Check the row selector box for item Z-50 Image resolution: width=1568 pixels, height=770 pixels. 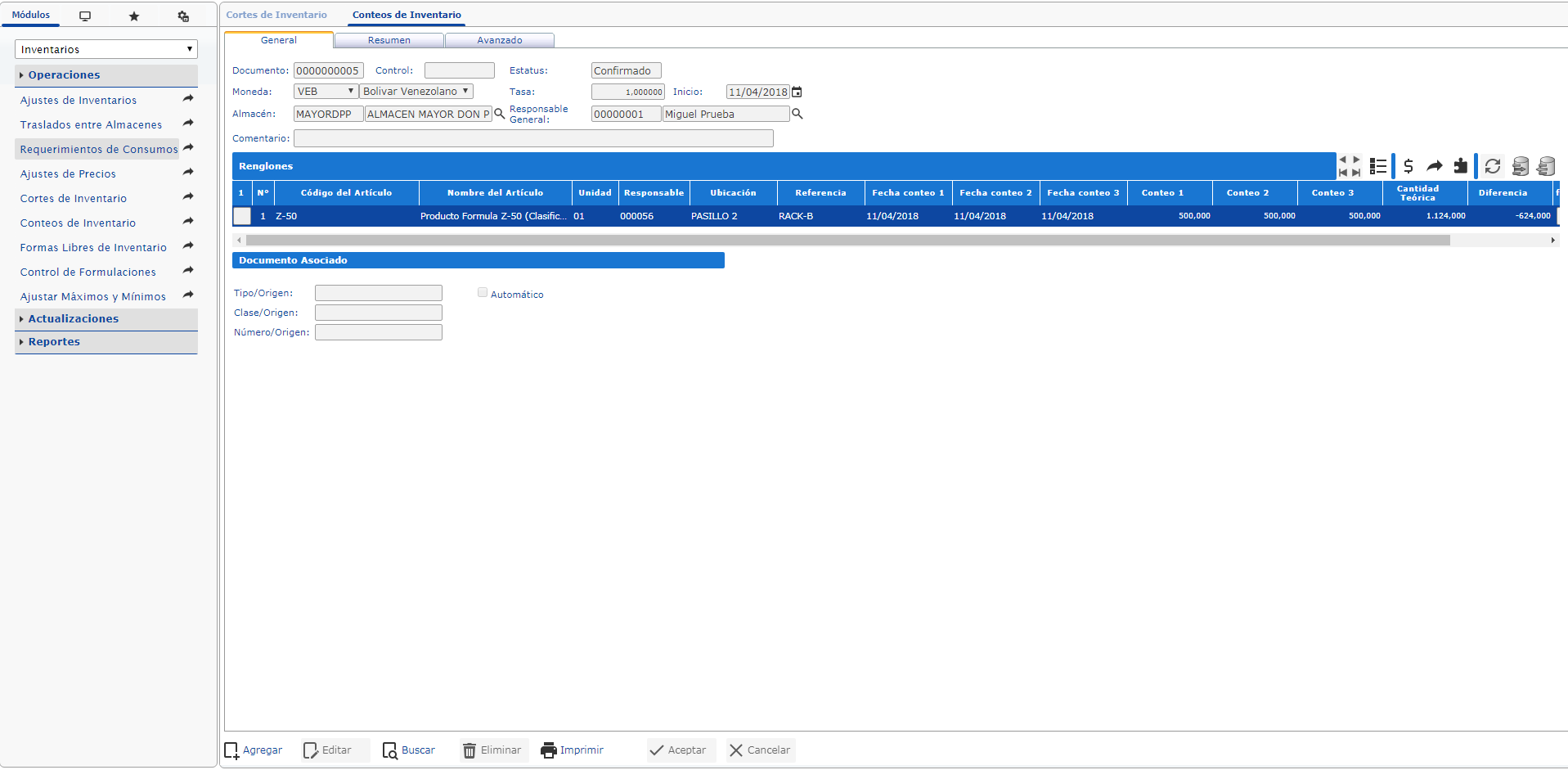click(x=242, y=216)
